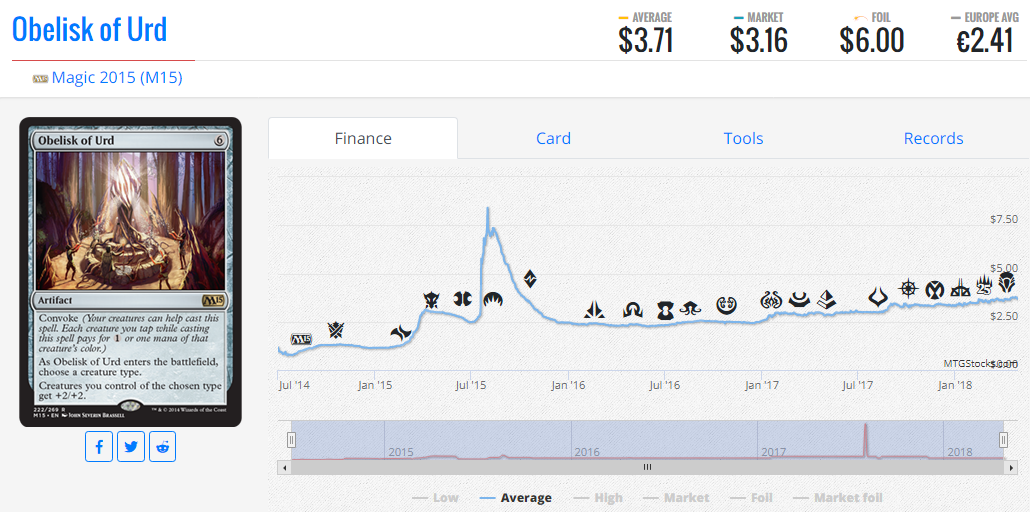Open the Tools tab
Image resolution: width=1030 pixels, height=512 pixels.
743,139
